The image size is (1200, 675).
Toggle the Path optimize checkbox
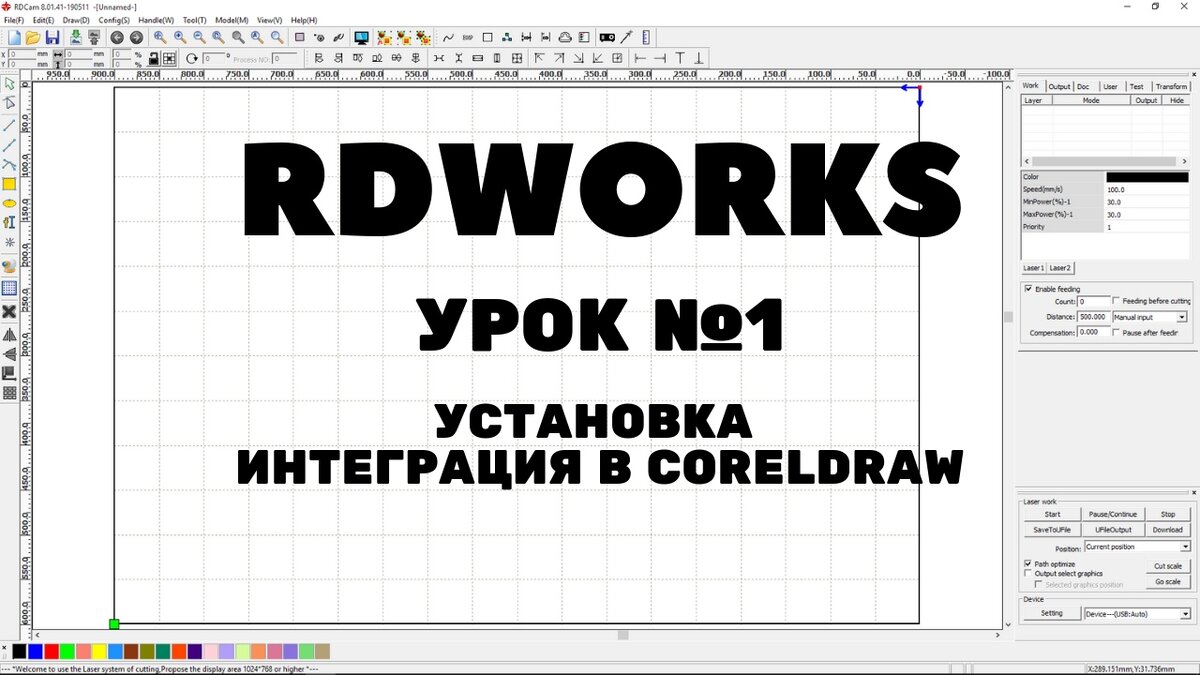tap(1029, 564)
